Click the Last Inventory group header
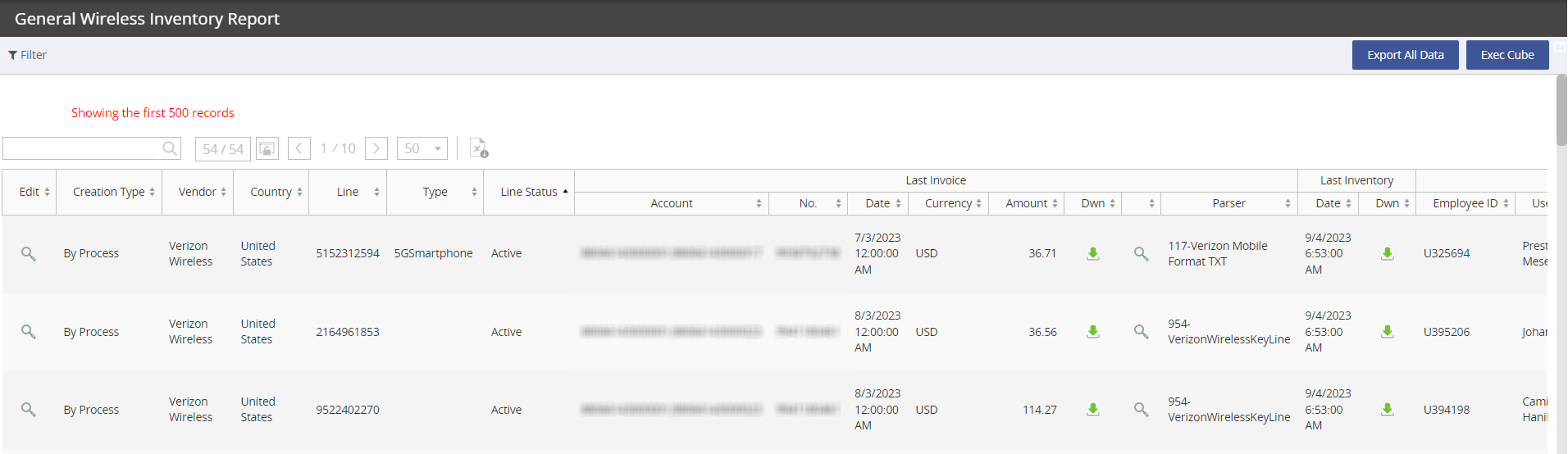This screenshot has height=454, width=1568. [1356, 180]
